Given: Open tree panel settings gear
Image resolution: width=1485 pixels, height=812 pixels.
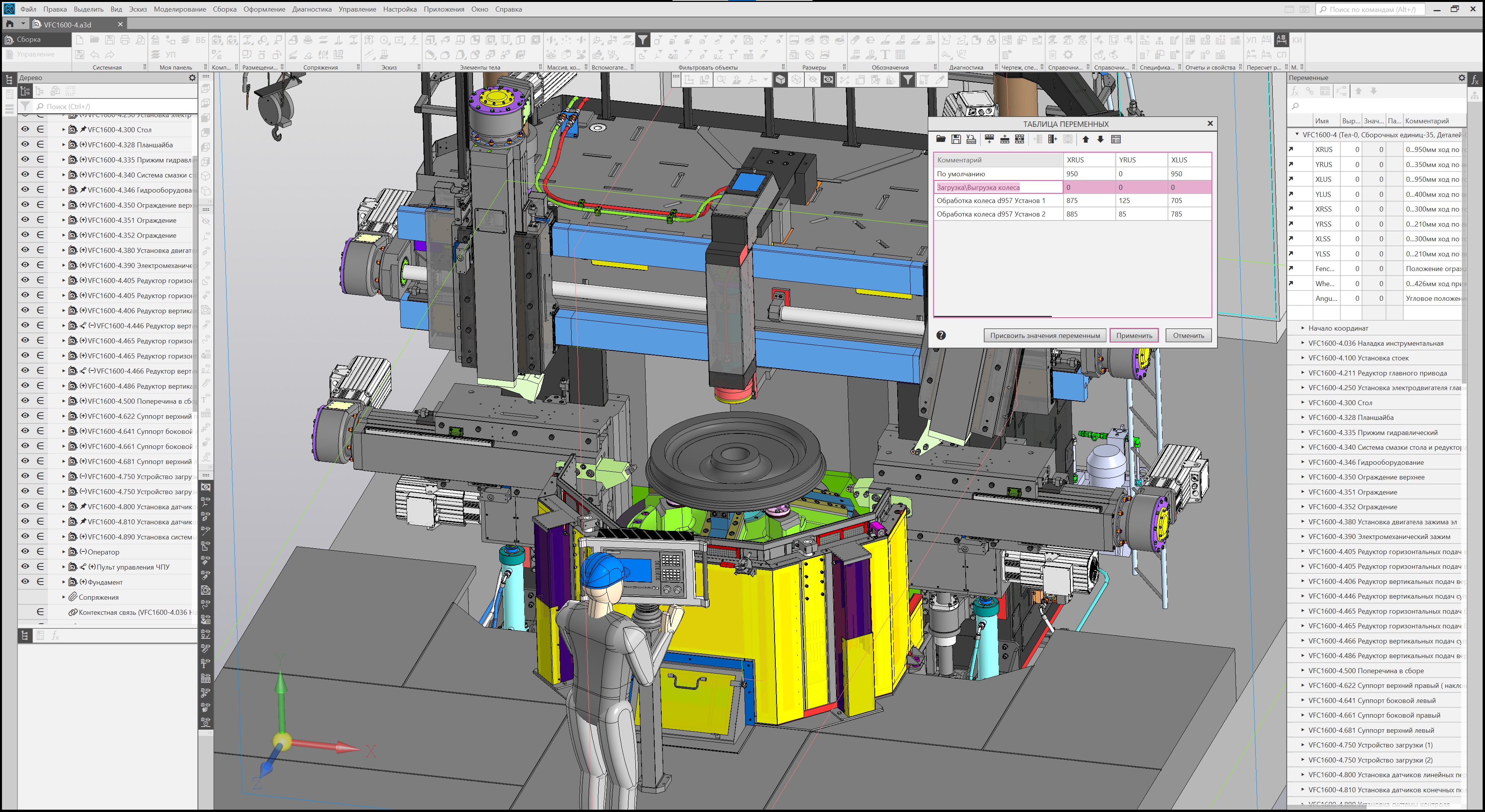Looking at the screenshot, I should click(x=192, y=78).
